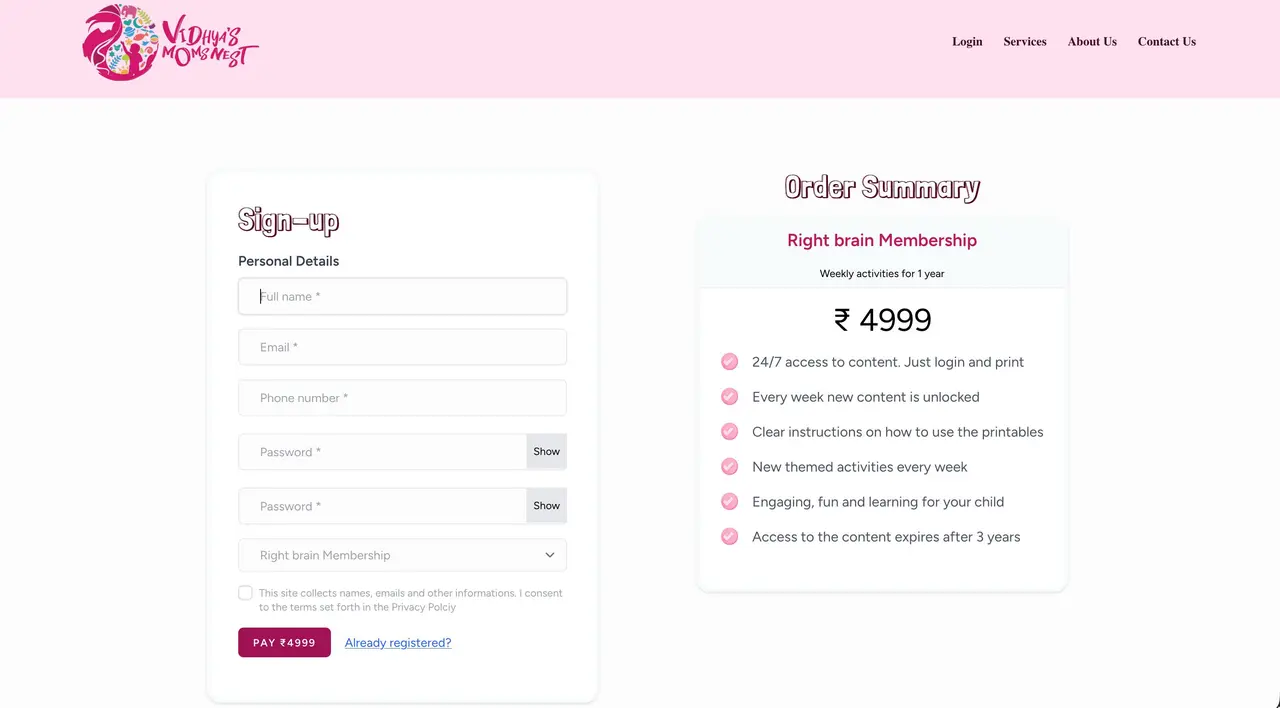
Task: Focus the Full name input field
Action: click(402, 297)
